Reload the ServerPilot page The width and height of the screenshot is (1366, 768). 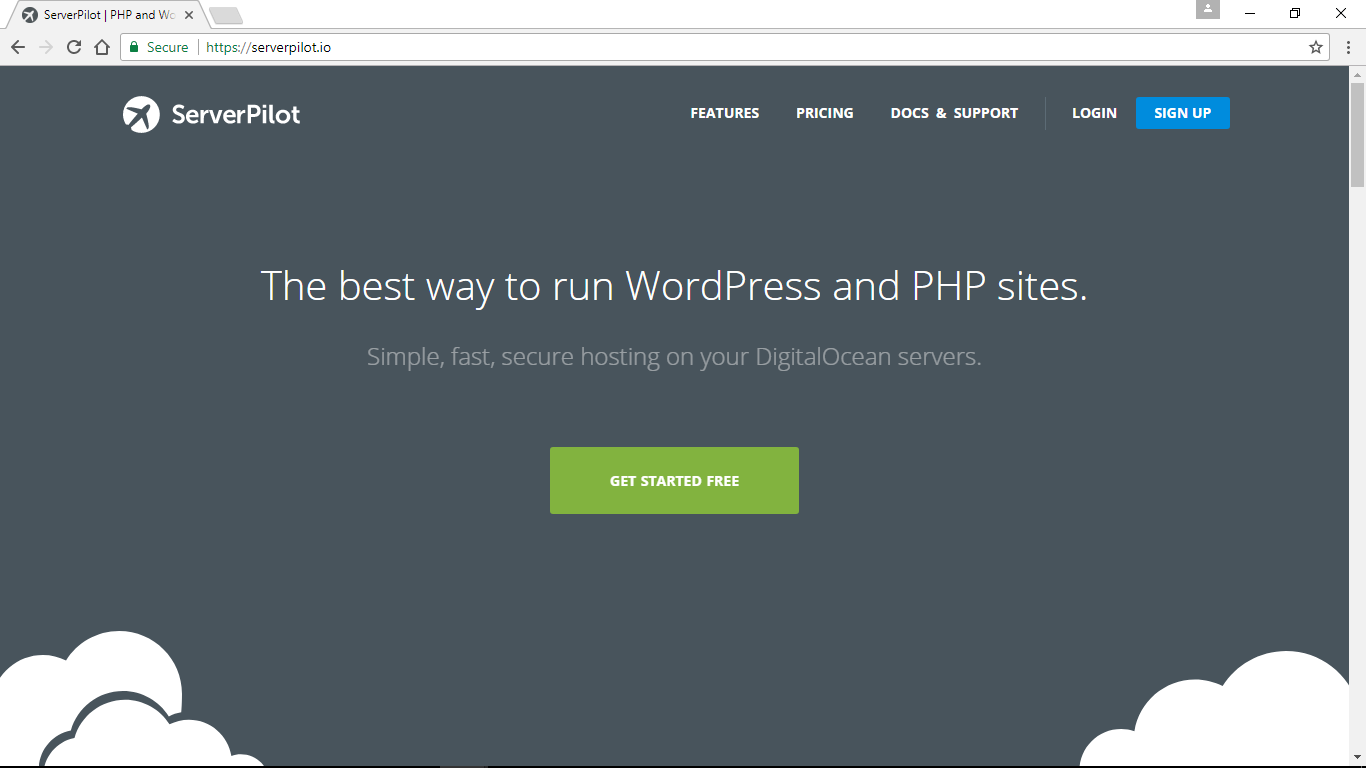click(74, 47)
